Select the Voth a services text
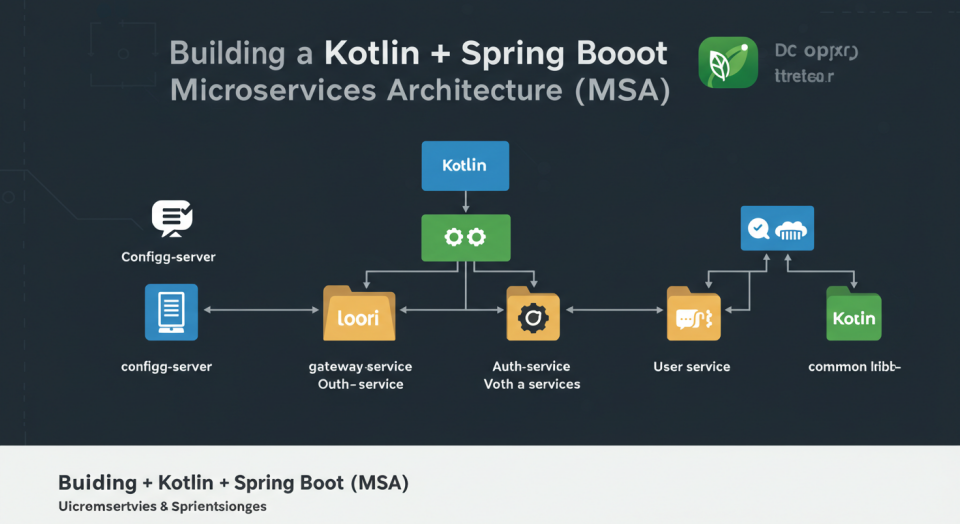The width and height of the screenshot is (960, 524). click(x=532, y=384)
